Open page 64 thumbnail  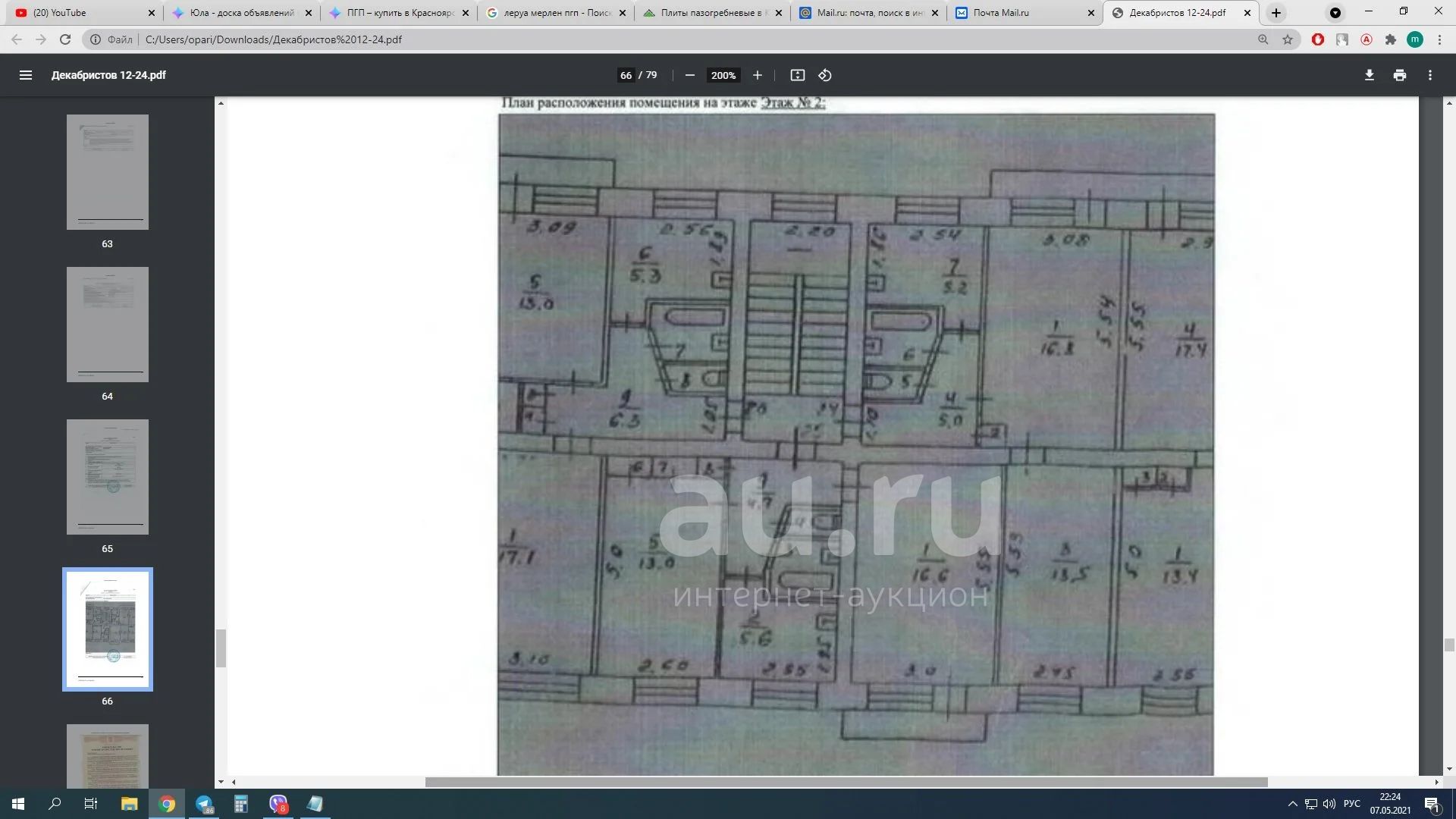(108, 325)
